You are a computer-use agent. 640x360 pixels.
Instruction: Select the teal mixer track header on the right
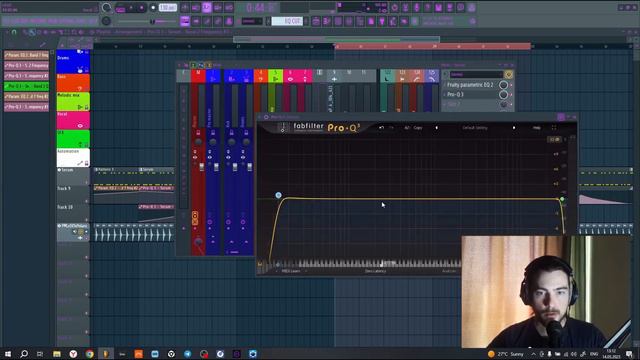pos(387,76)
